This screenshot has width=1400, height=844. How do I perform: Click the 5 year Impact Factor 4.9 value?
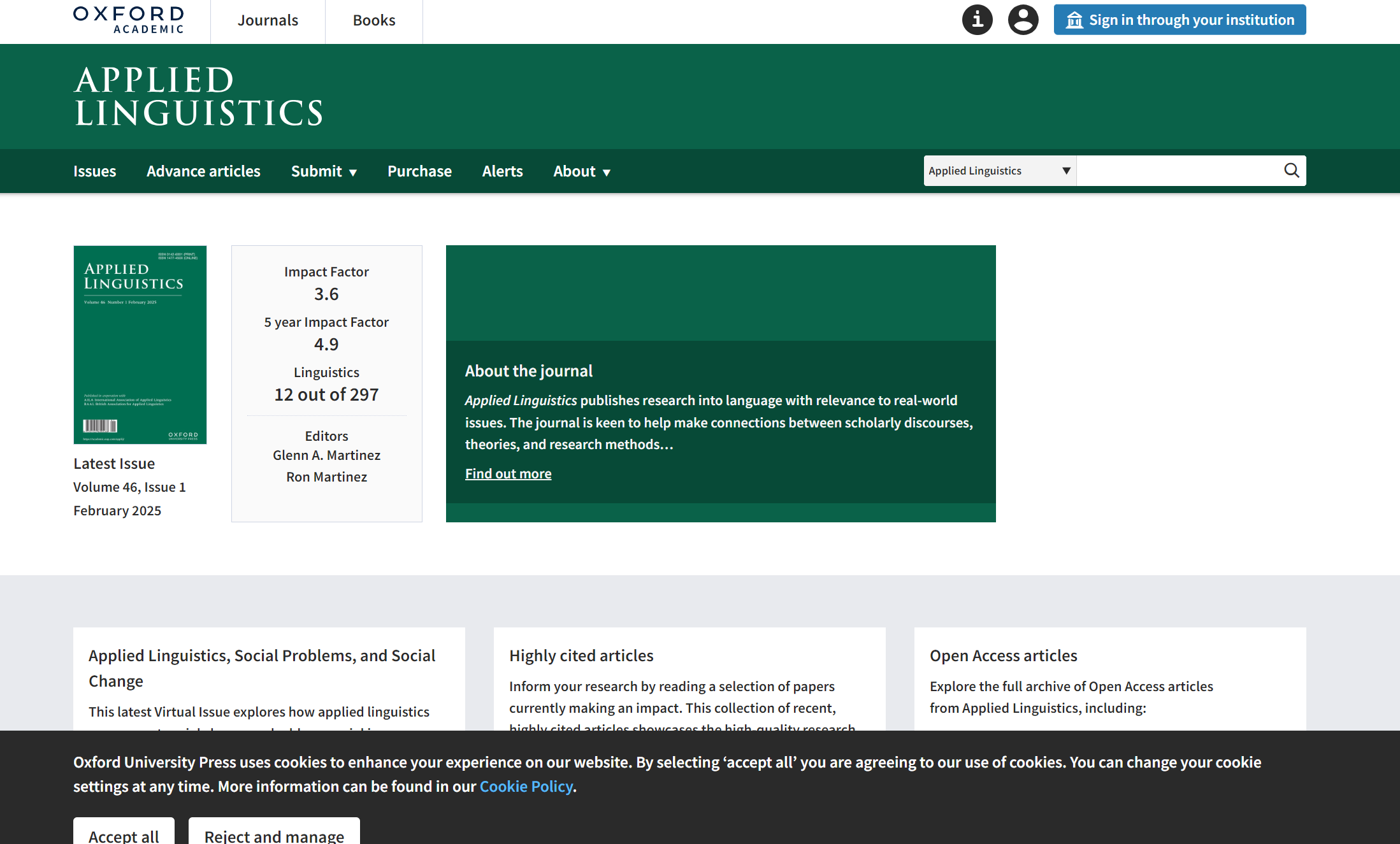click(326, 345)
